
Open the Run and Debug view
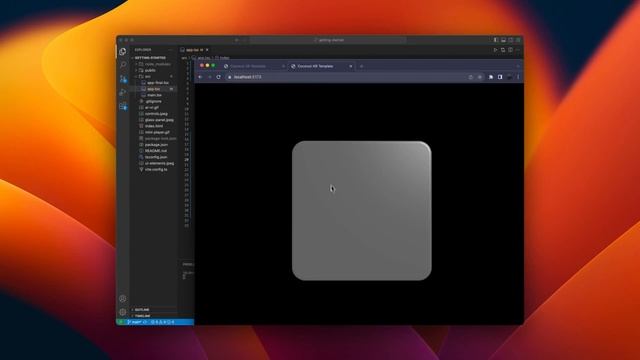coord(123,93)
